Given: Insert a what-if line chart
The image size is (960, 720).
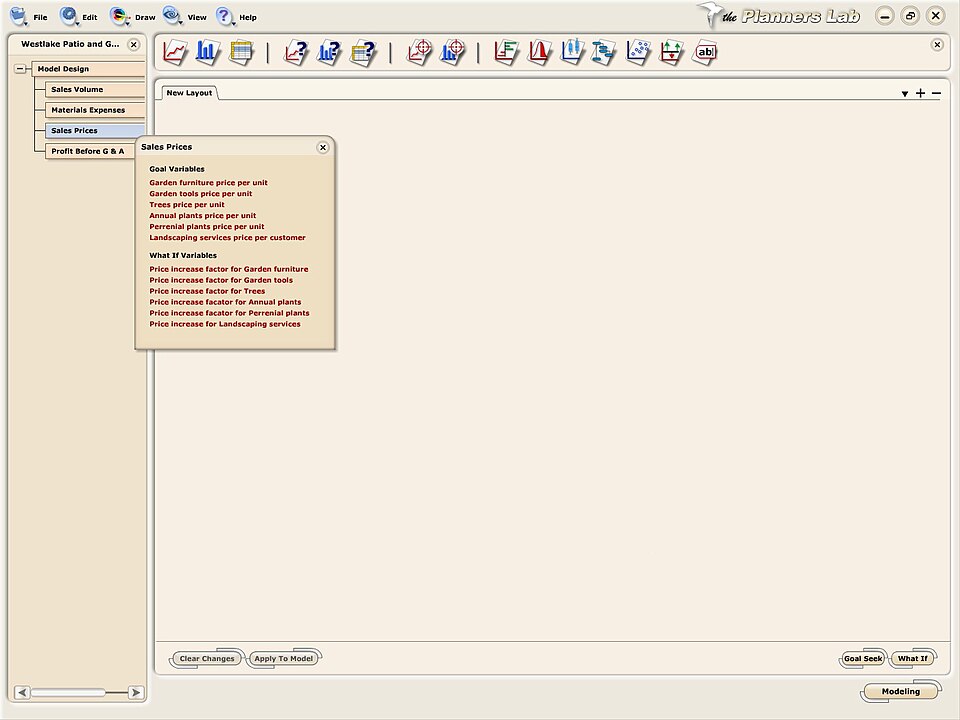Looking at the screenshot, I should point(296,52).
